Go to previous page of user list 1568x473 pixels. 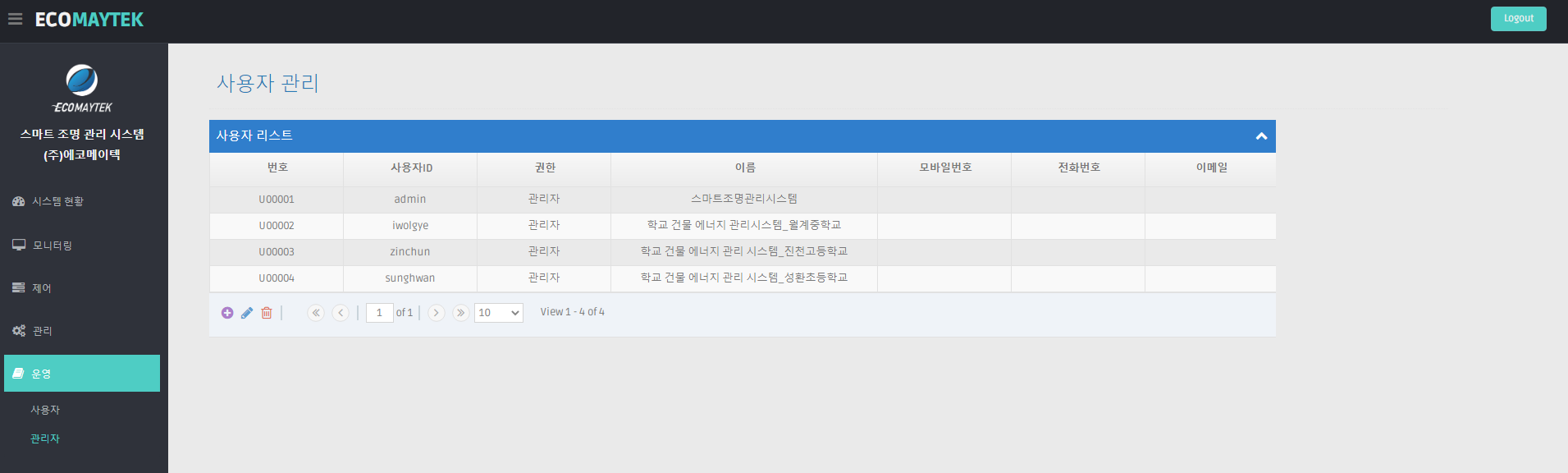[341, 313]
